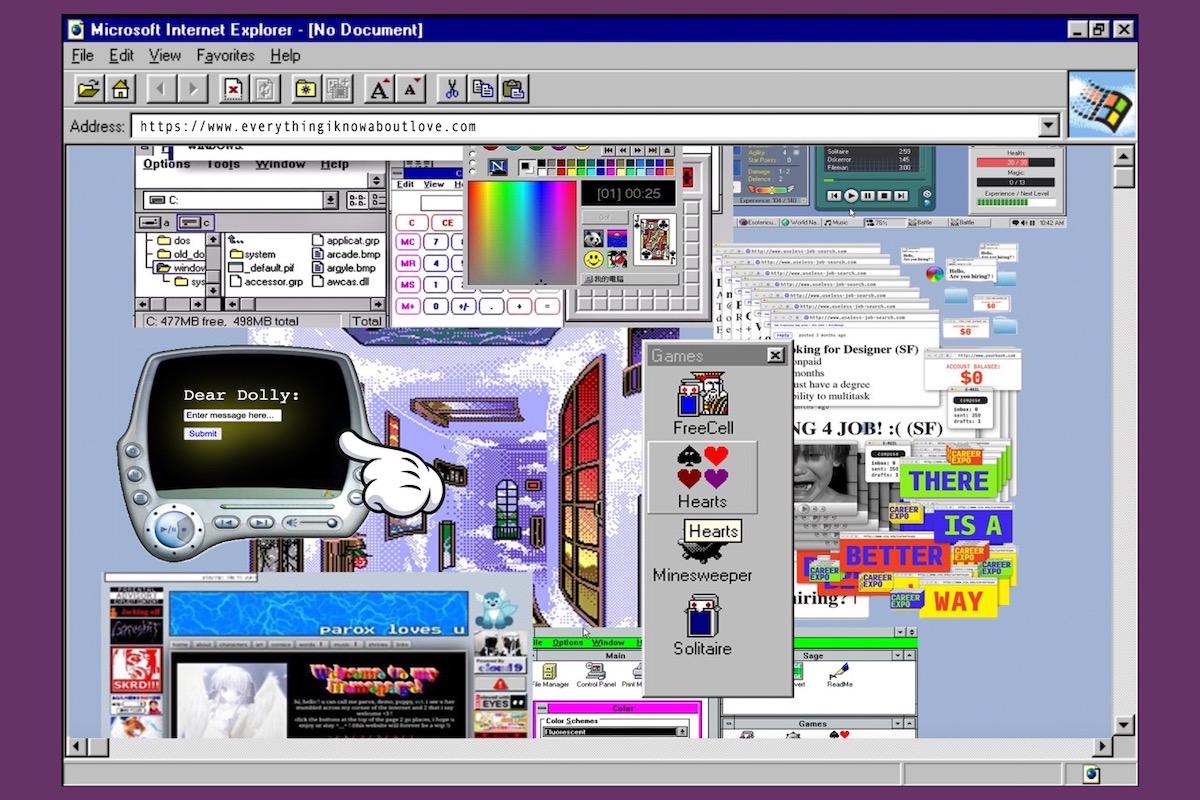Decrease font size with small A icon
This screenshot has height=800, width=1200.
pos(411,88)
